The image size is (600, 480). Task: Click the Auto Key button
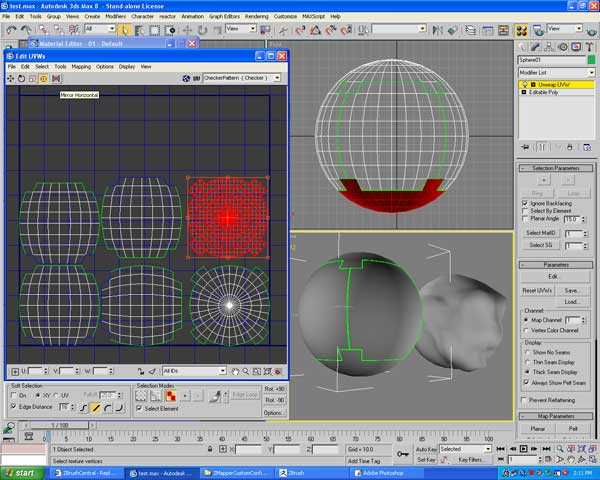click(426, 449)
